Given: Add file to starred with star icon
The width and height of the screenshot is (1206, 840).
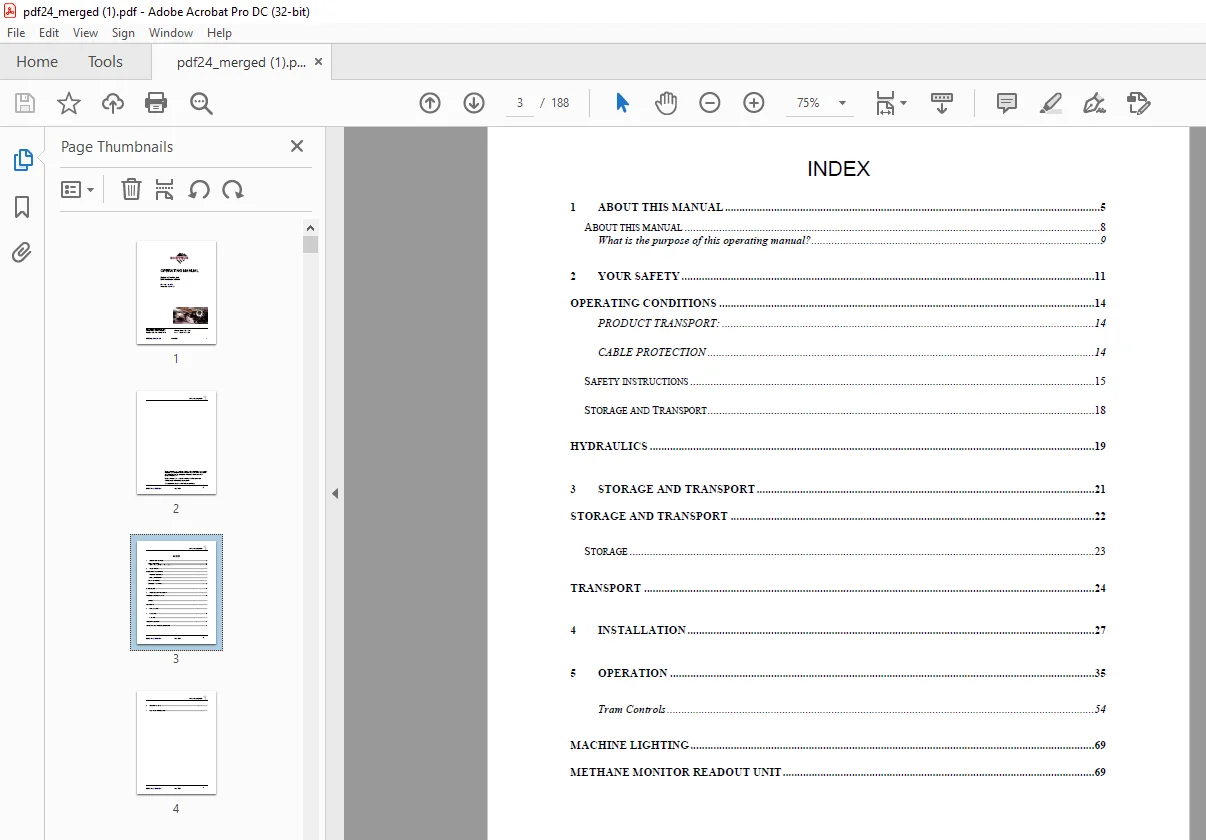Looking at the screenshot, I should tap(68, 103).
